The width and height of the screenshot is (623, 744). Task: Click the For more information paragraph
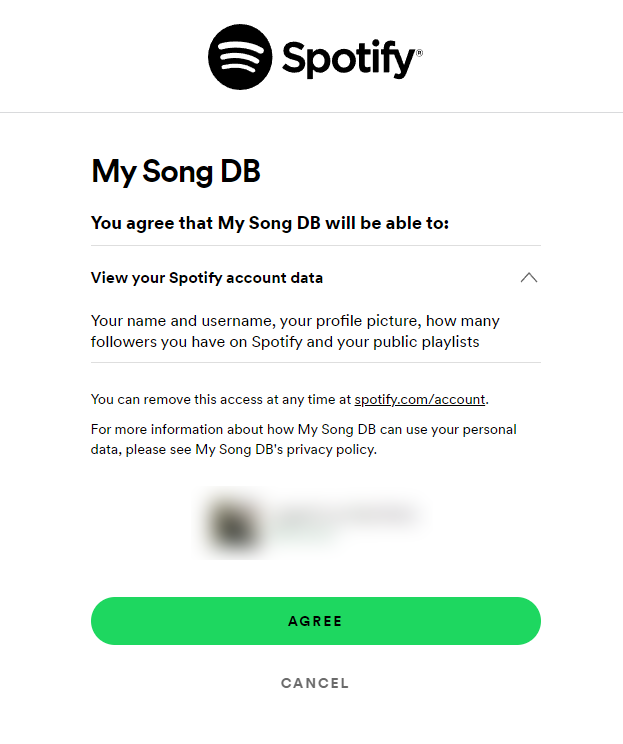(304, 439)
